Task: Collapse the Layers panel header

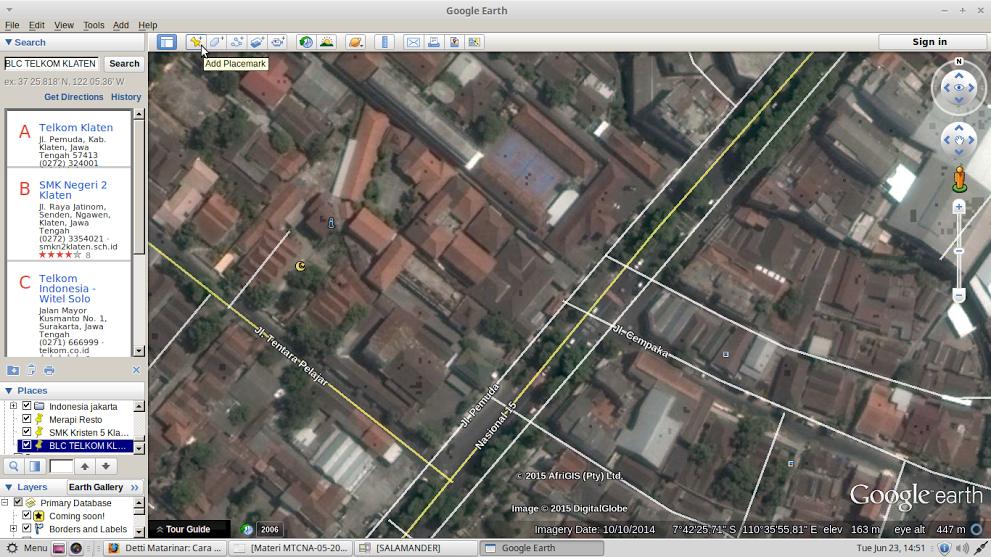Action: coord(27,487)
